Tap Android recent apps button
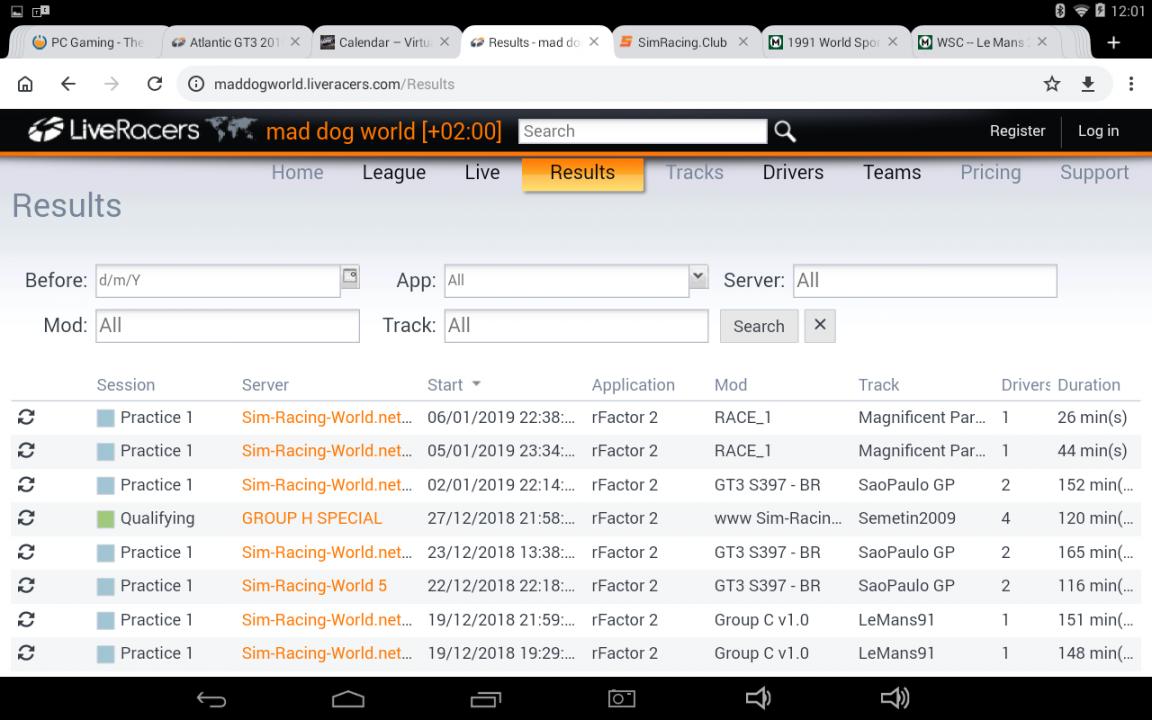Screen dimensions: 1152x720 pyautogui.click(x=486, y=699)
